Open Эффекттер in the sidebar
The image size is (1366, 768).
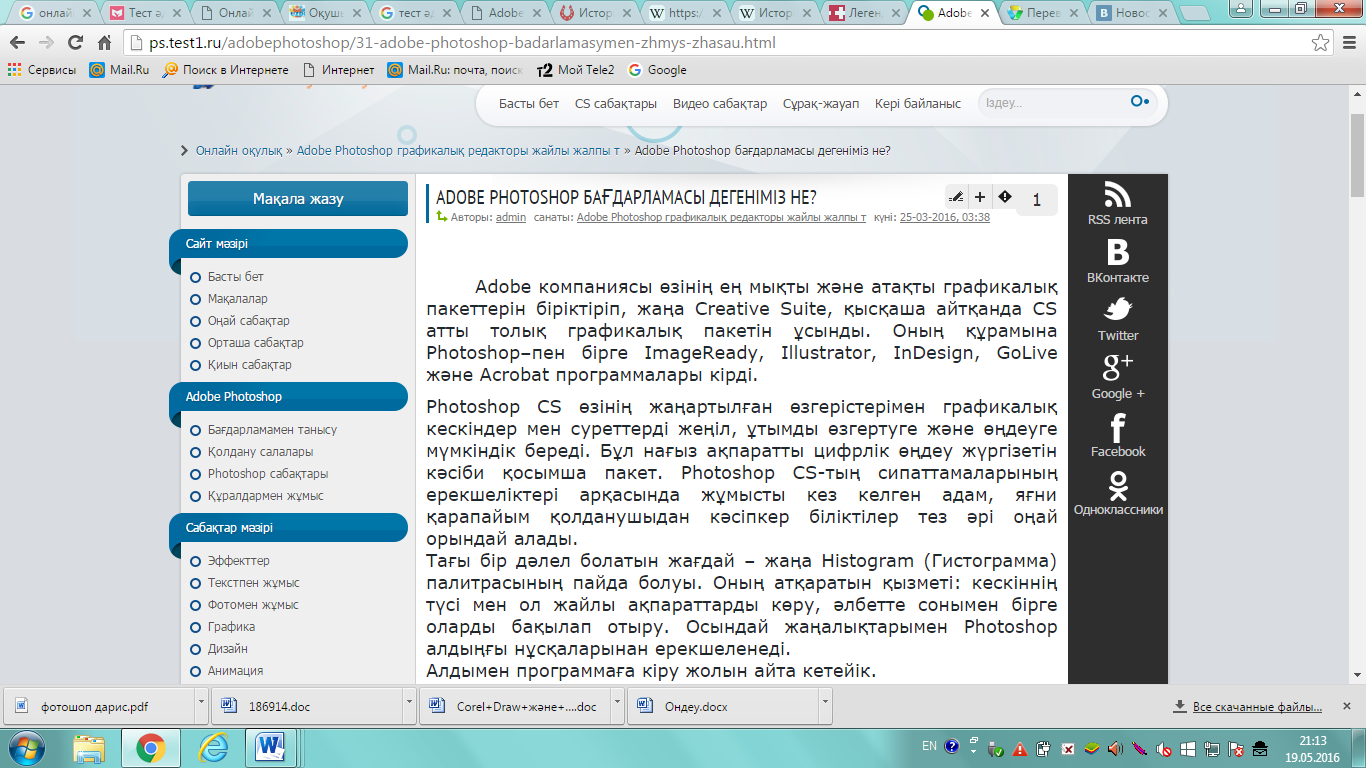[x=239, y=561]
